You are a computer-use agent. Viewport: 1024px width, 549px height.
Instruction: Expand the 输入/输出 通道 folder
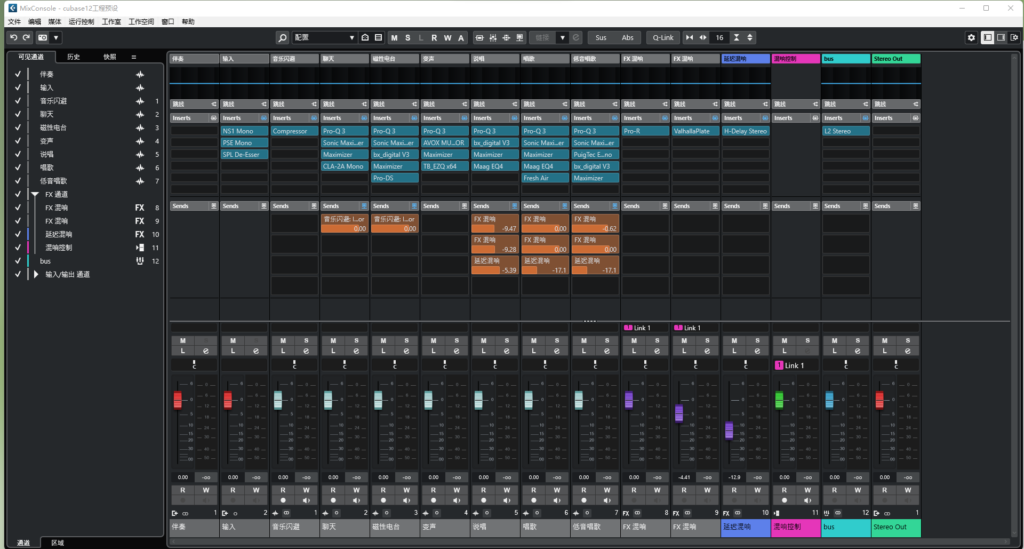click(35, 274)
